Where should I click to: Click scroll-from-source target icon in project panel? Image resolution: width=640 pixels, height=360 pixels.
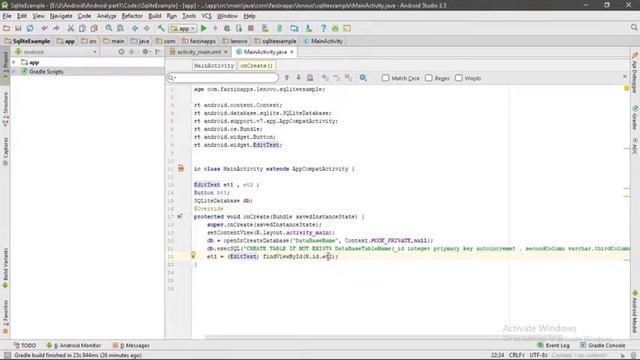point(121,52)
